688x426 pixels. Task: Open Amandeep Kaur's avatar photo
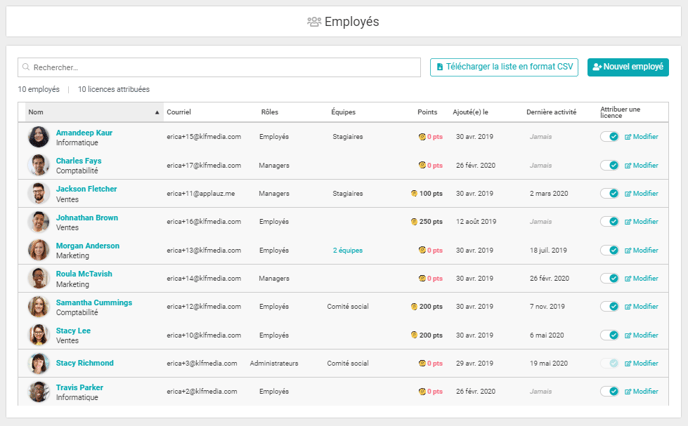(39, 137)
